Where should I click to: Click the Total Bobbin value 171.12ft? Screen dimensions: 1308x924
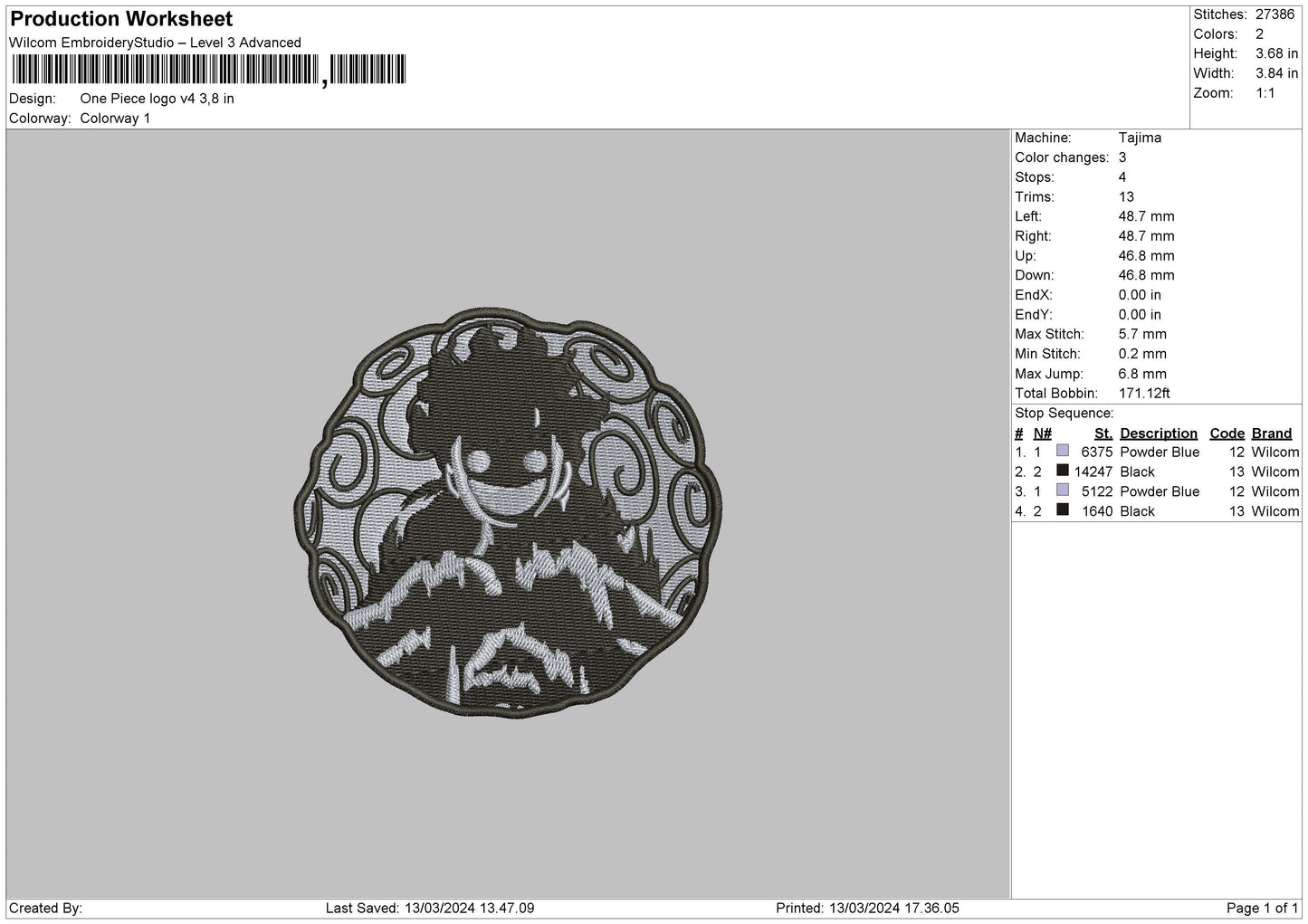(x=1144, y=394)
